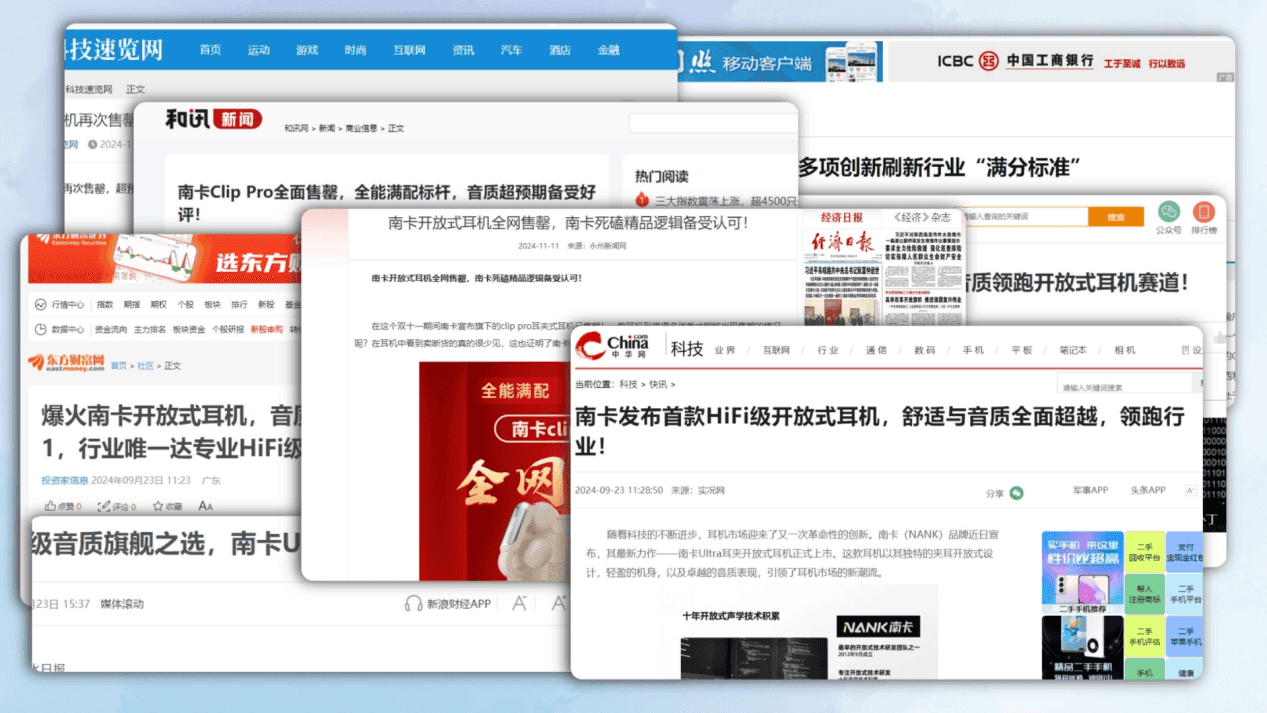Open 和讯 article title 南卡Clip Pro全面售罄
The image size is (1267, 713).
(x=385, y=203)
